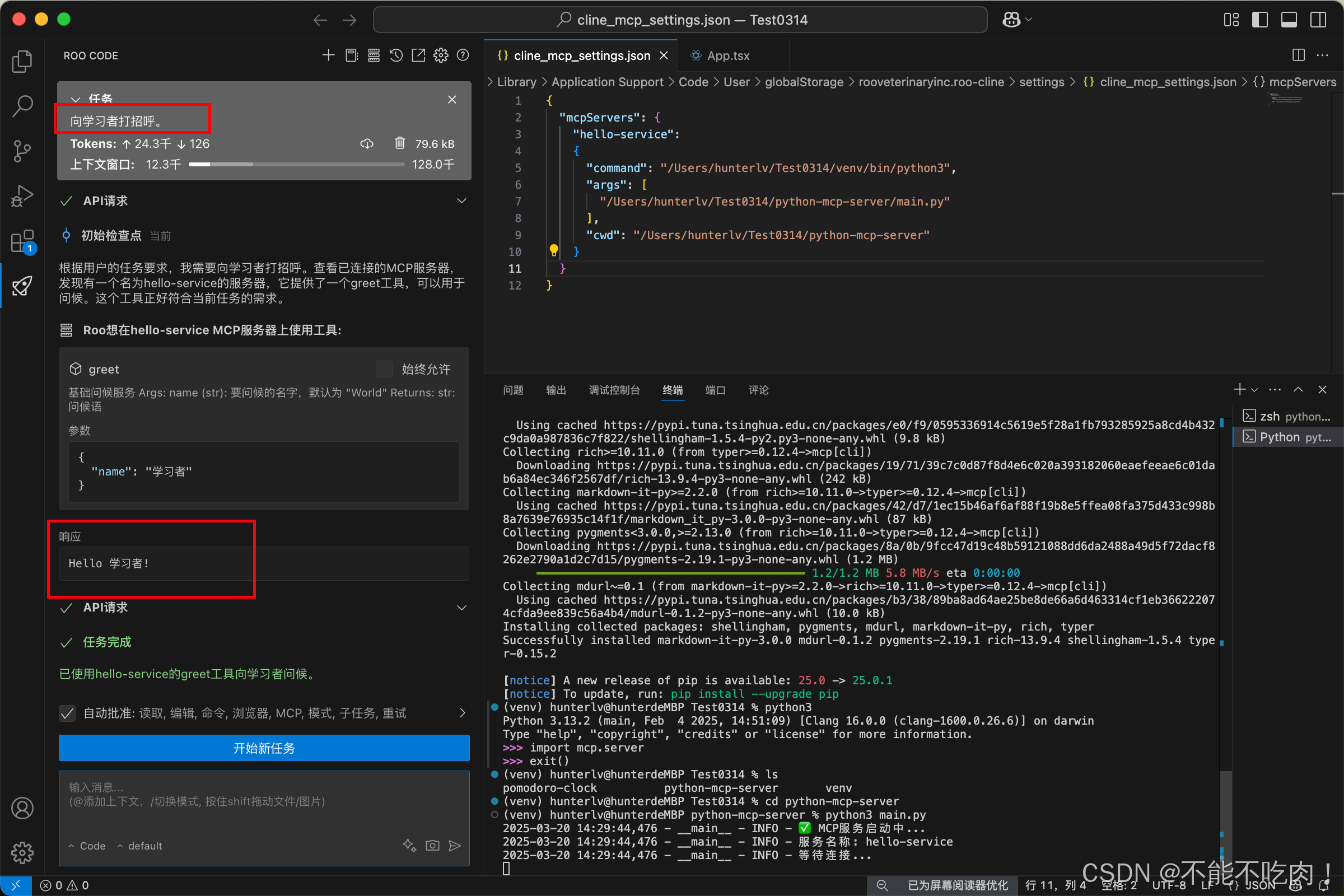Open Roo Code history
This screenshot has width=1344, height=896.
pyautogui.click(x=396, y=55)
